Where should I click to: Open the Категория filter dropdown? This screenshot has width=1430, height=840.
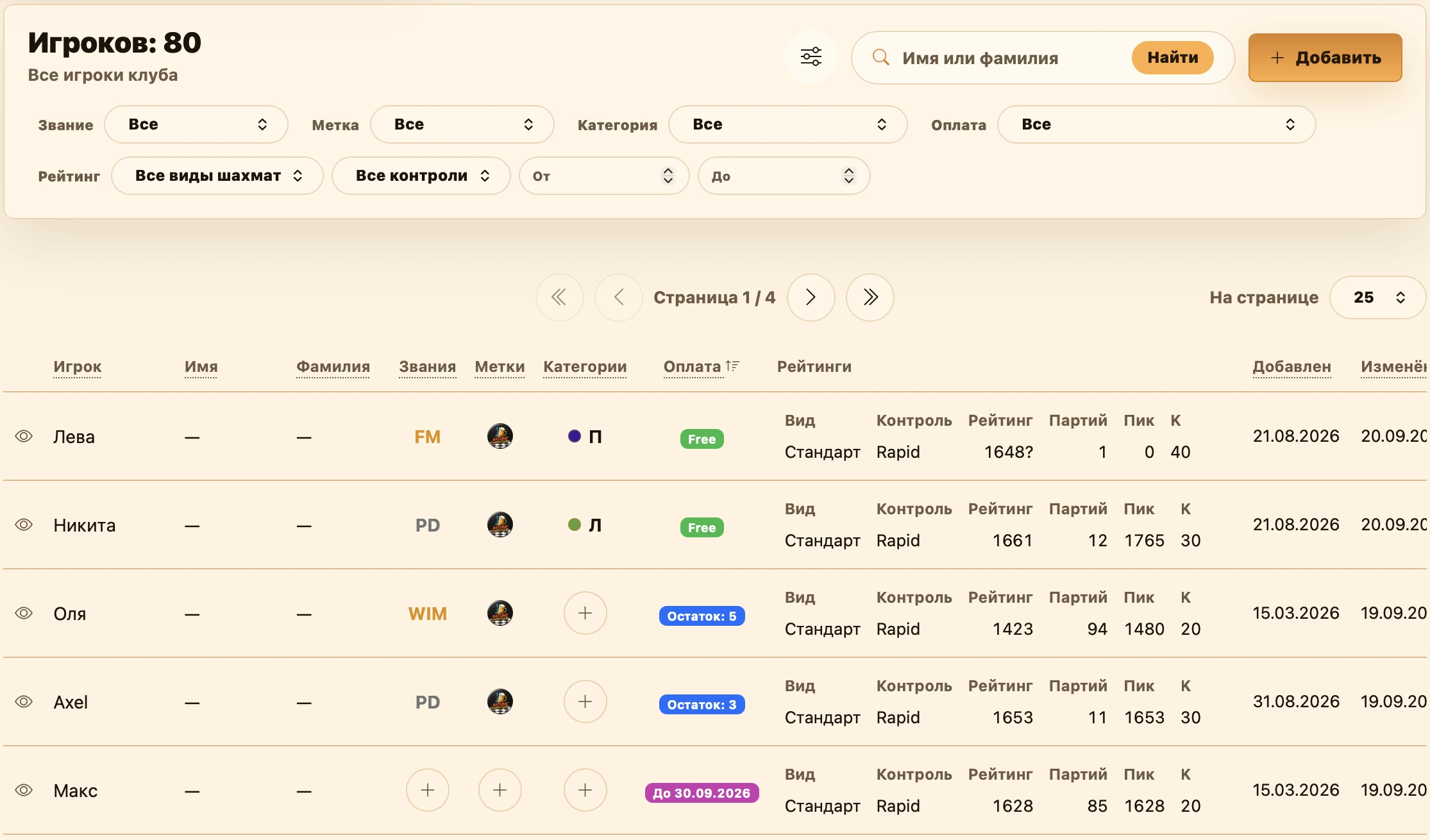click(x=788, y=124)
